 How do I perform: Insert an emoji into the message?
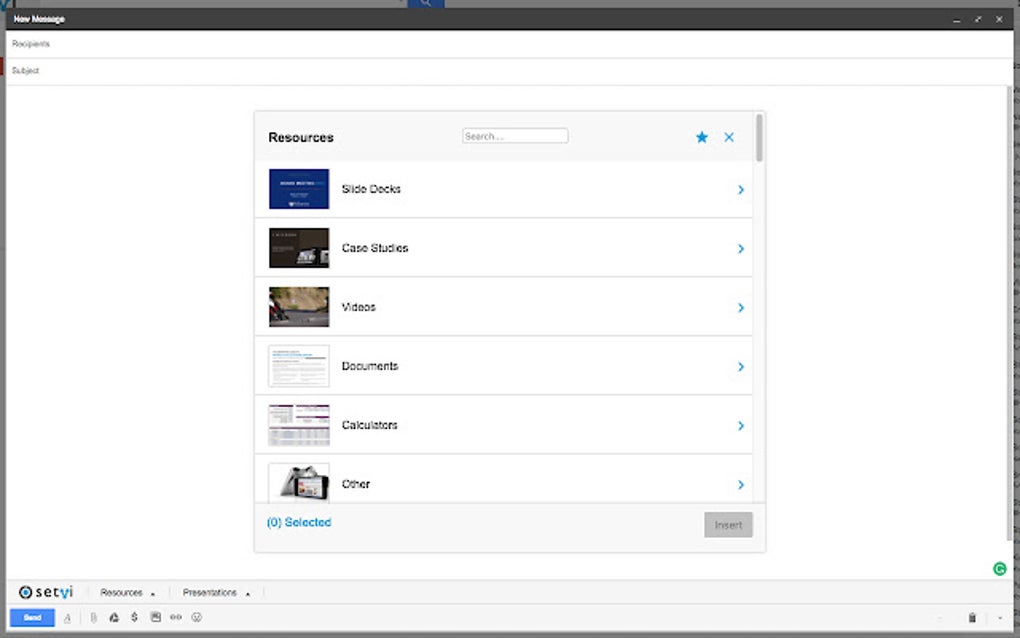pos(197,617)
